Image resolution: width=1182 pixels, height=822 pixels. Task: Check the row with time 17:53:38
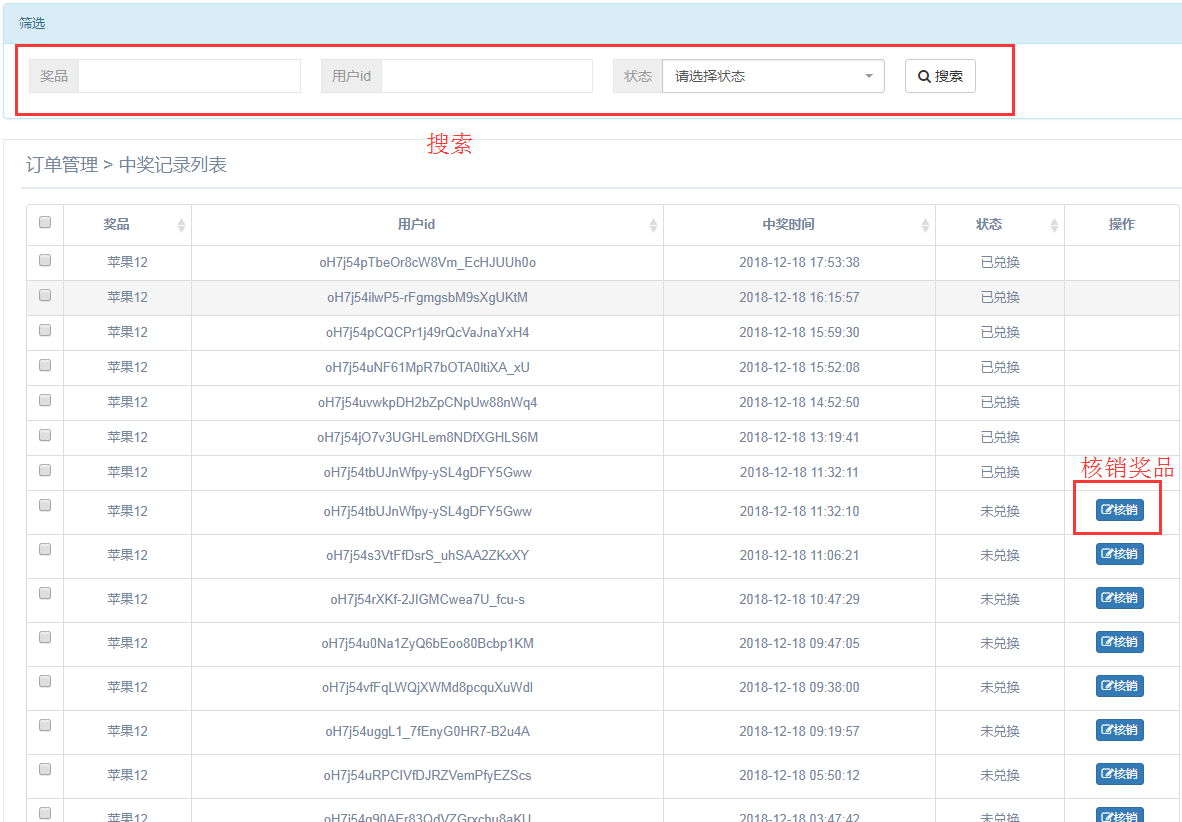[x=45, y=260]
